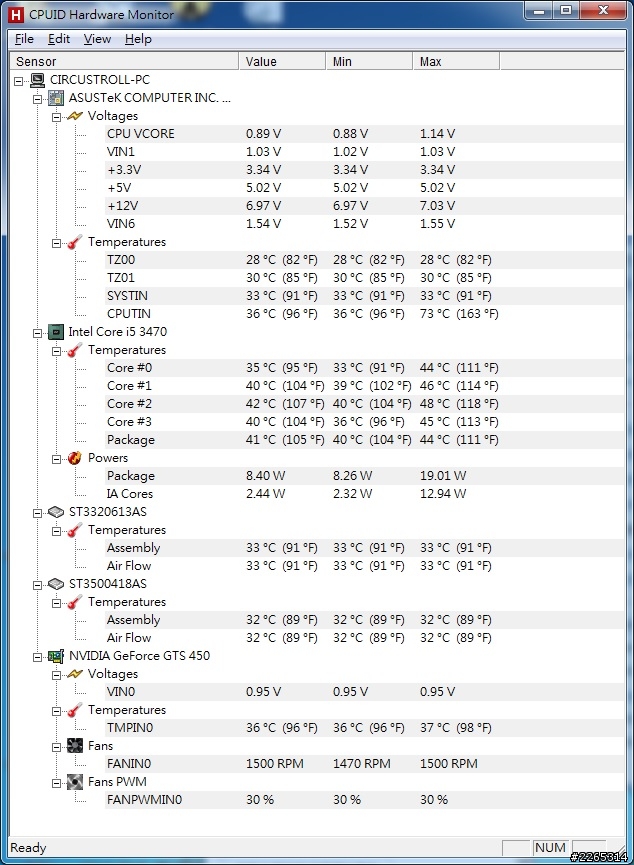Select the VIN6 voltage row
The height and width of the screenshot is (865, 634).
(x=365, y=223)
